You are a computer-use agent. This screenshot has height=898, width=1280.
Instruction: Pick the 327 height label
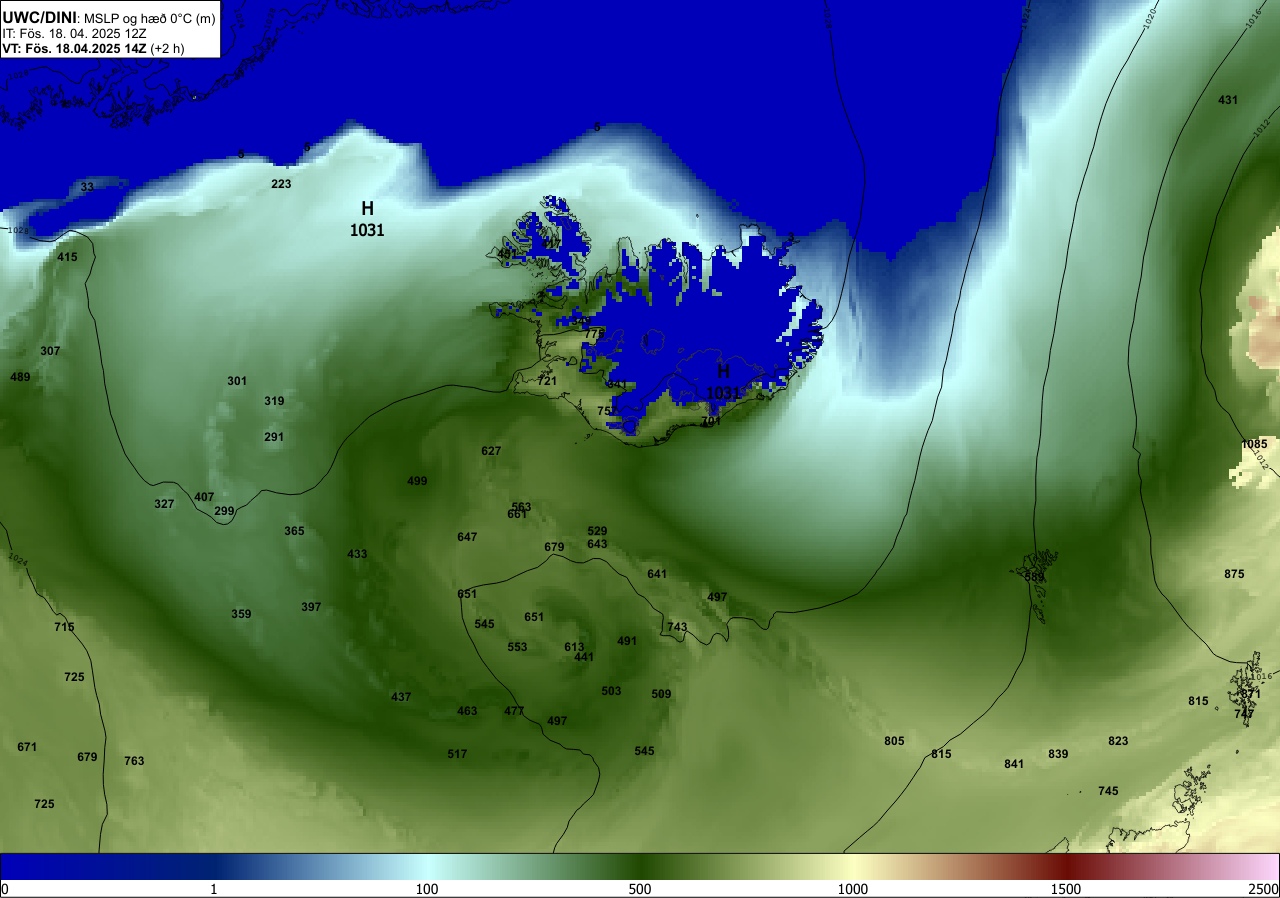(x=164, y=504)
